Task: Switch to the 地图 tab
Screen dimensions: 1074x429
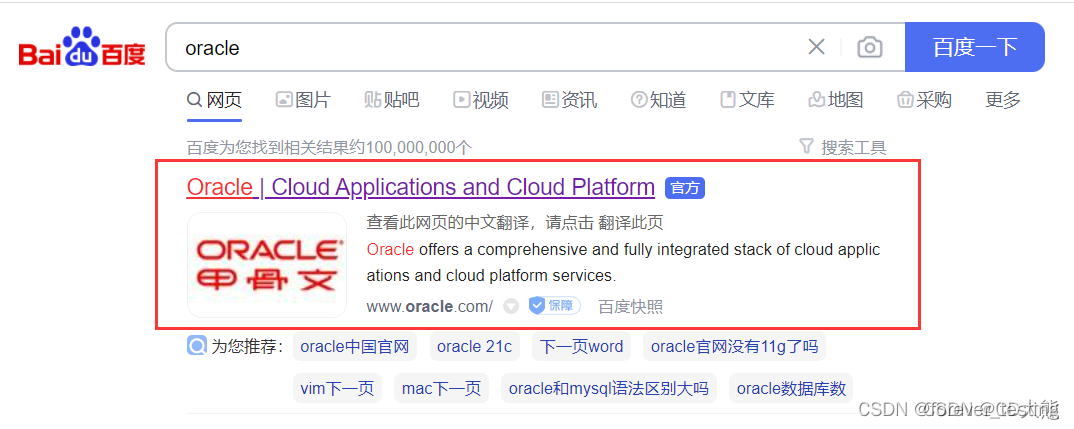Action: pos(835,101)
